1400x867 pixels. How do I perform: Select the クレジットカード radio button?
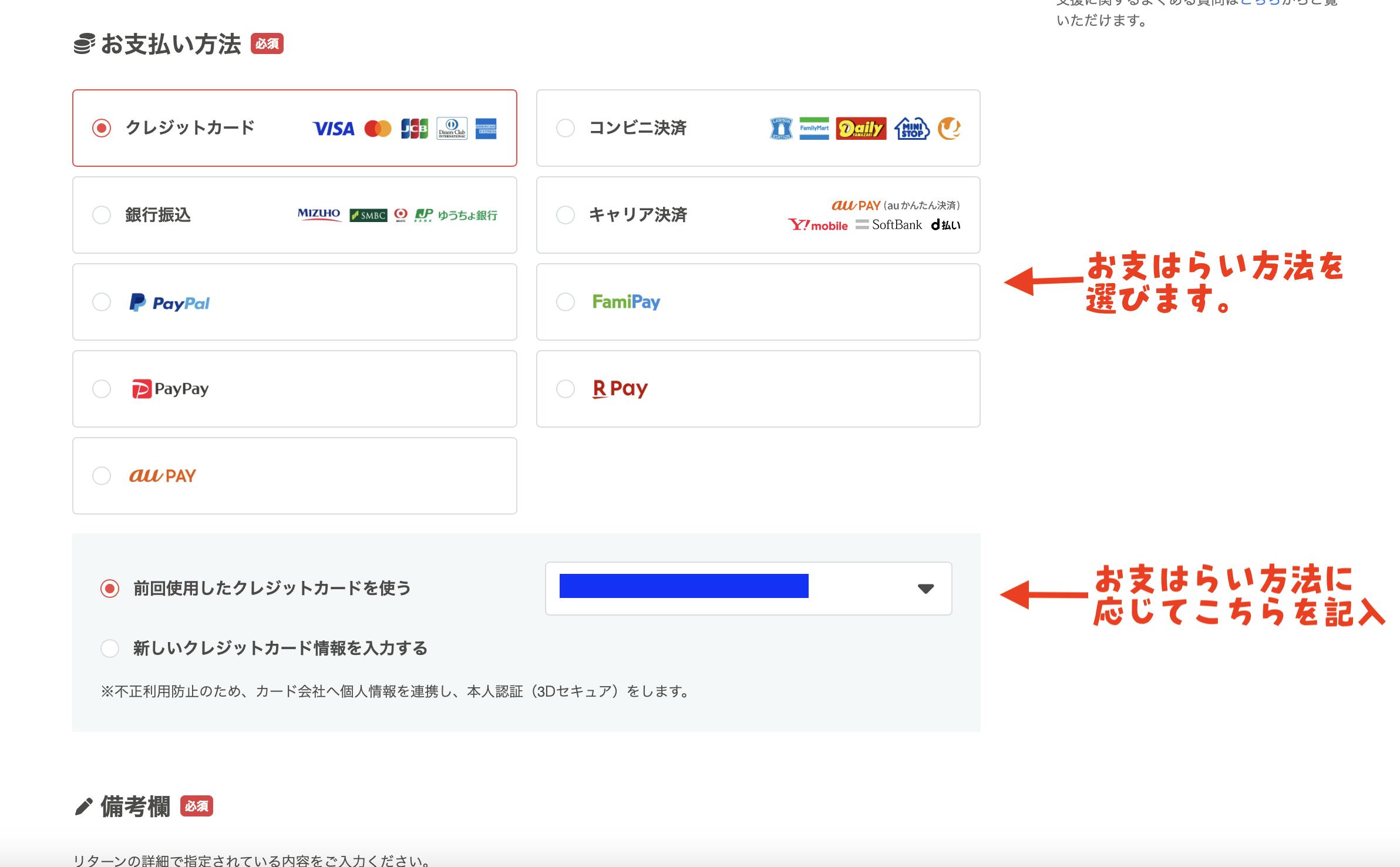102,128
